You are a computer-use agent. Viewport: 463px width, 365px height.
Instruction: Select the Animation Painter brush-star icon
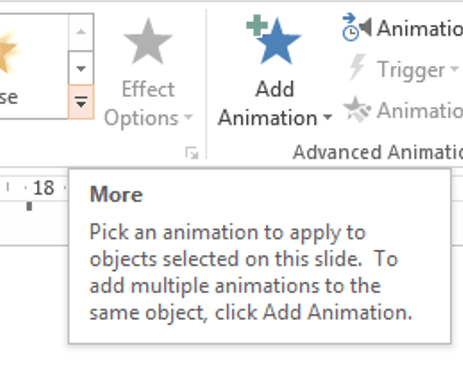[x=357, y=110]
